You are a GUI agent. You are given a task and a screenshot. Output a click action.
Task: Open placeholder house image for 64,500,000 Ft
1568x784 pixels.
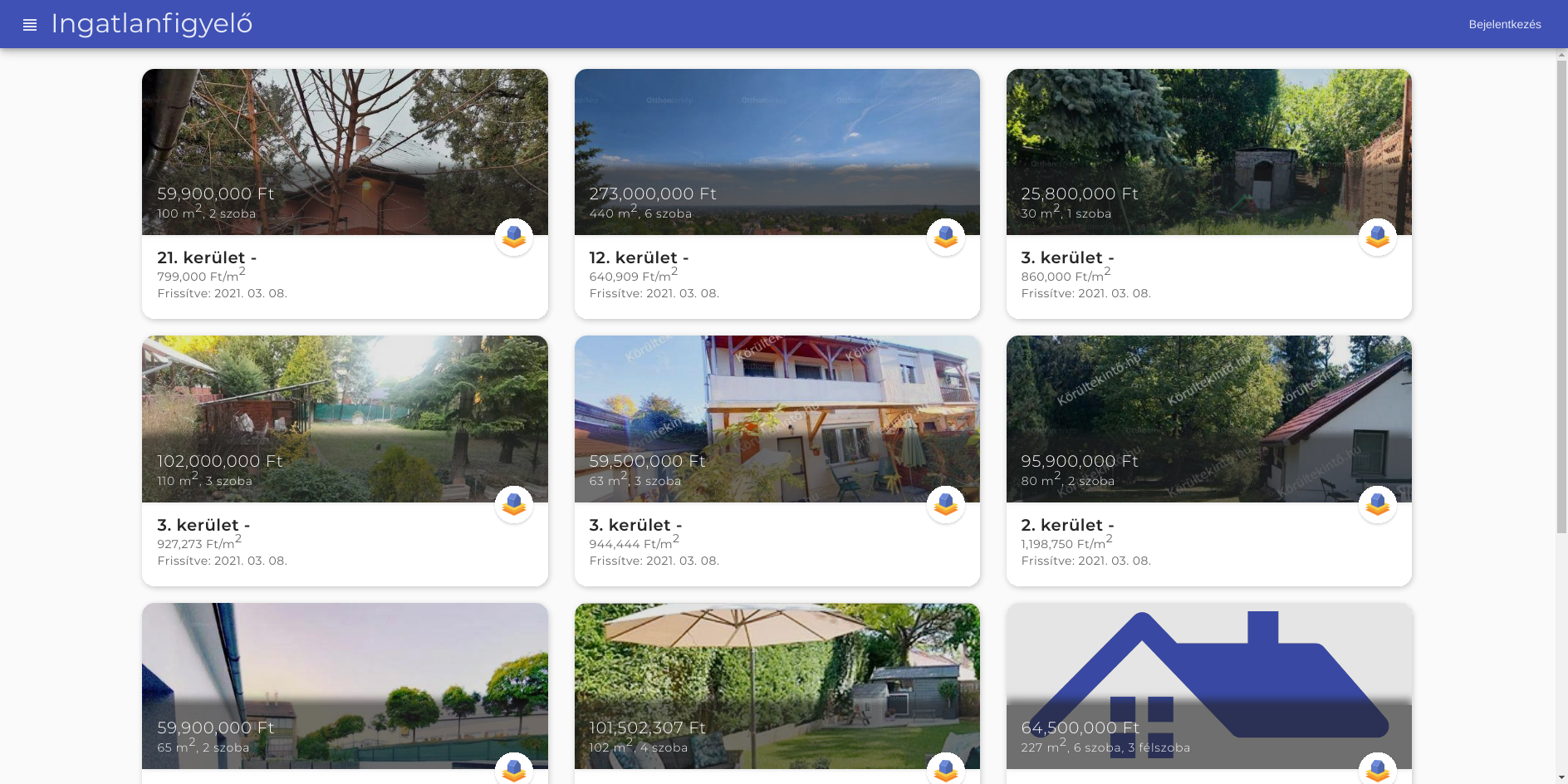[x=1209, y=687]
